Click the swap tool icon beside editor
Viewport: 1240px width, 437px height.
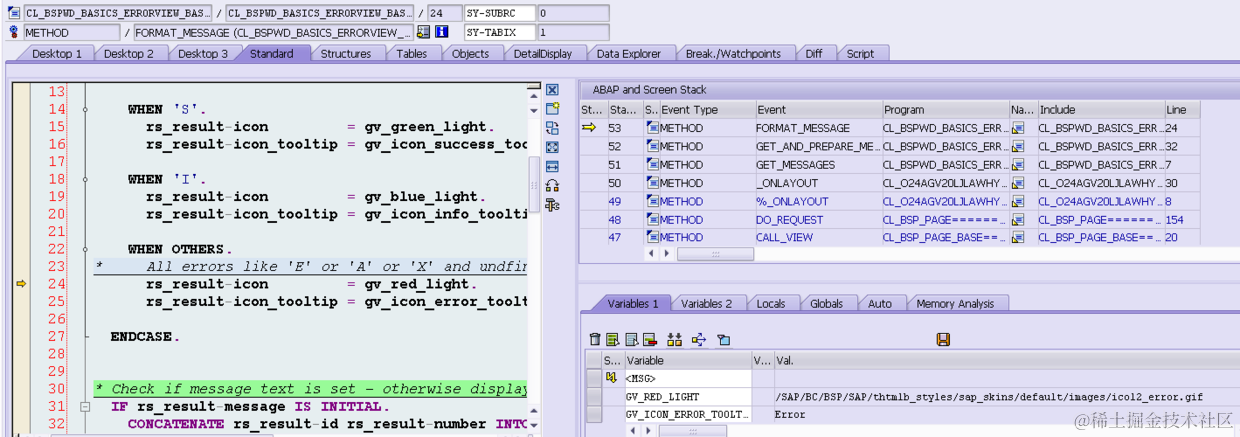(552, 128)
